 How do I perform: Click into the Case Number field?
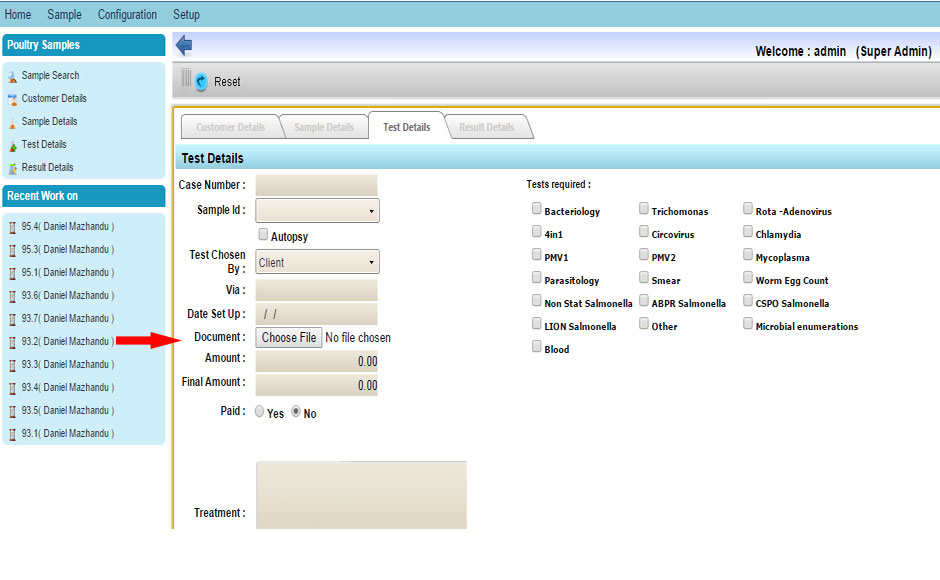316,185
